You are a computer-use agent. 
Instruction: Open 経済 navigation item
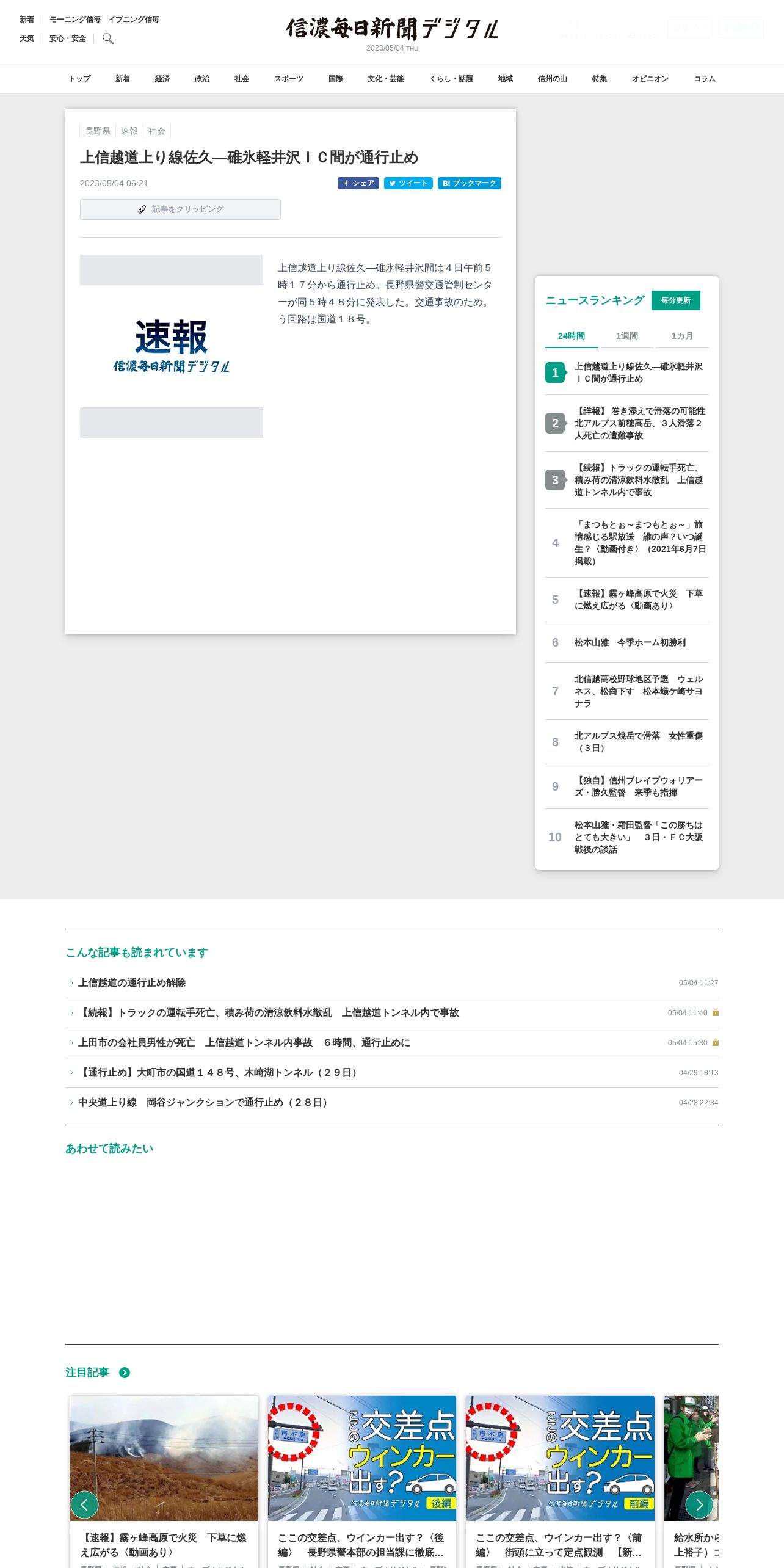(x=162, y=79)
